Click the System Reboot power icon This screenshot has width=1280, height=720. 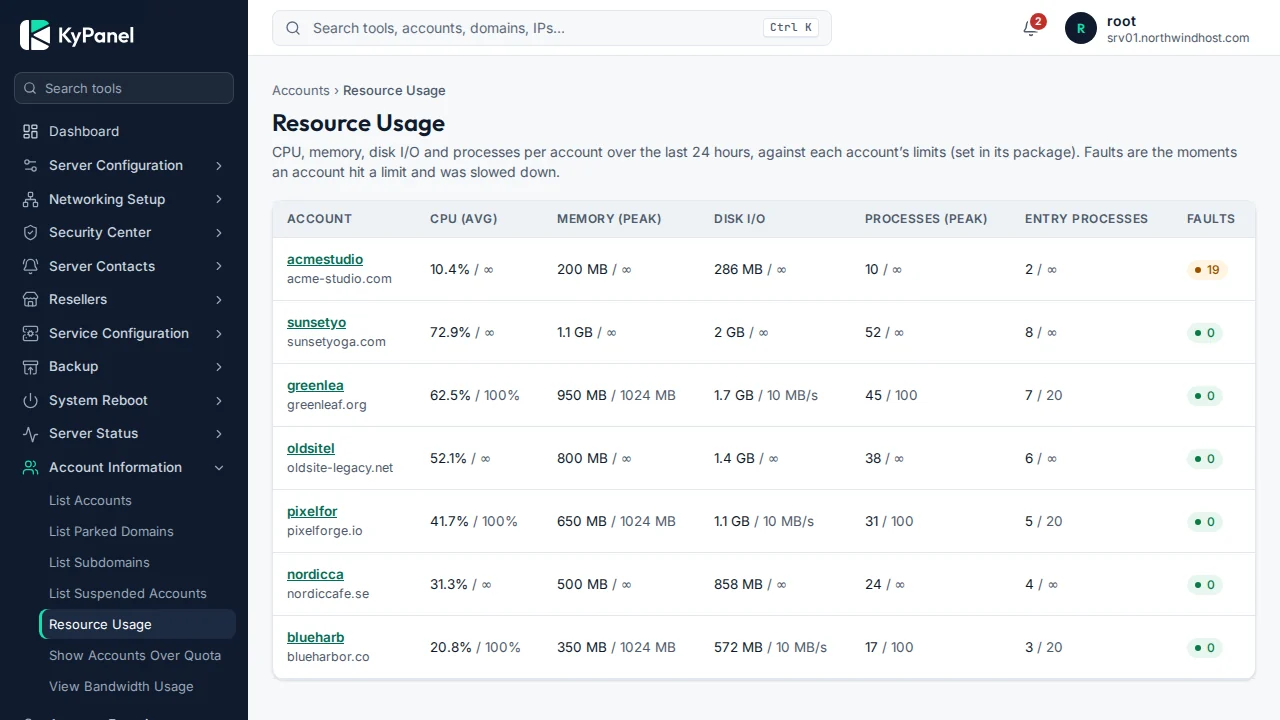coord(30,400)
